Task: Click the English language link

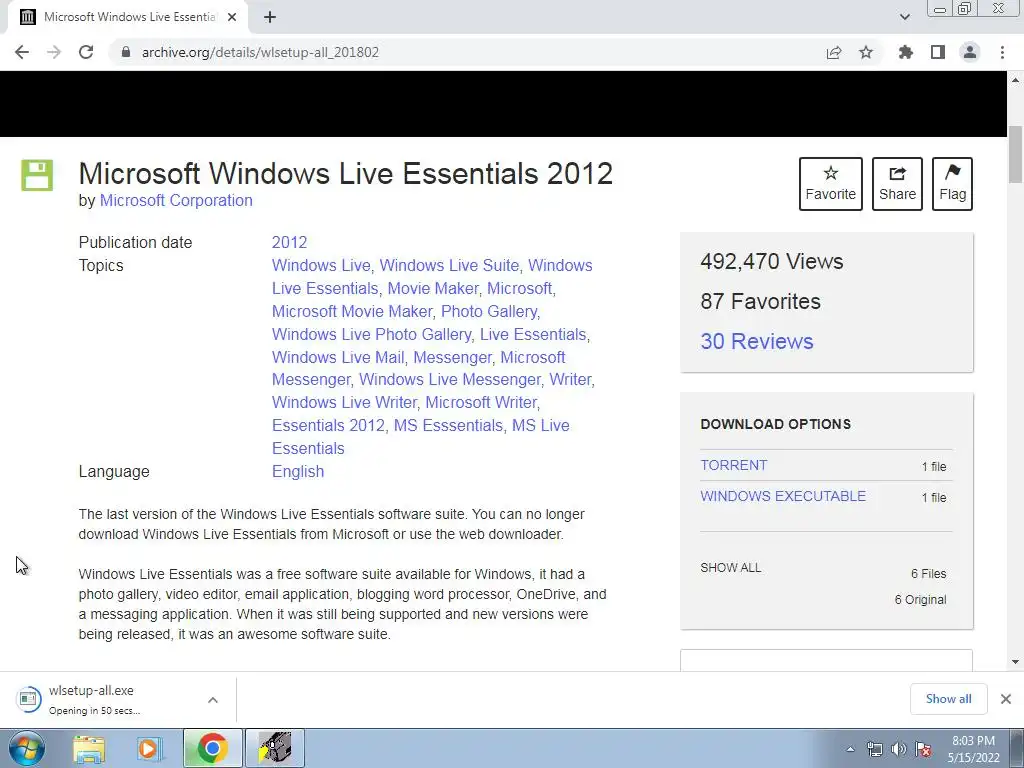Action: 298,472
